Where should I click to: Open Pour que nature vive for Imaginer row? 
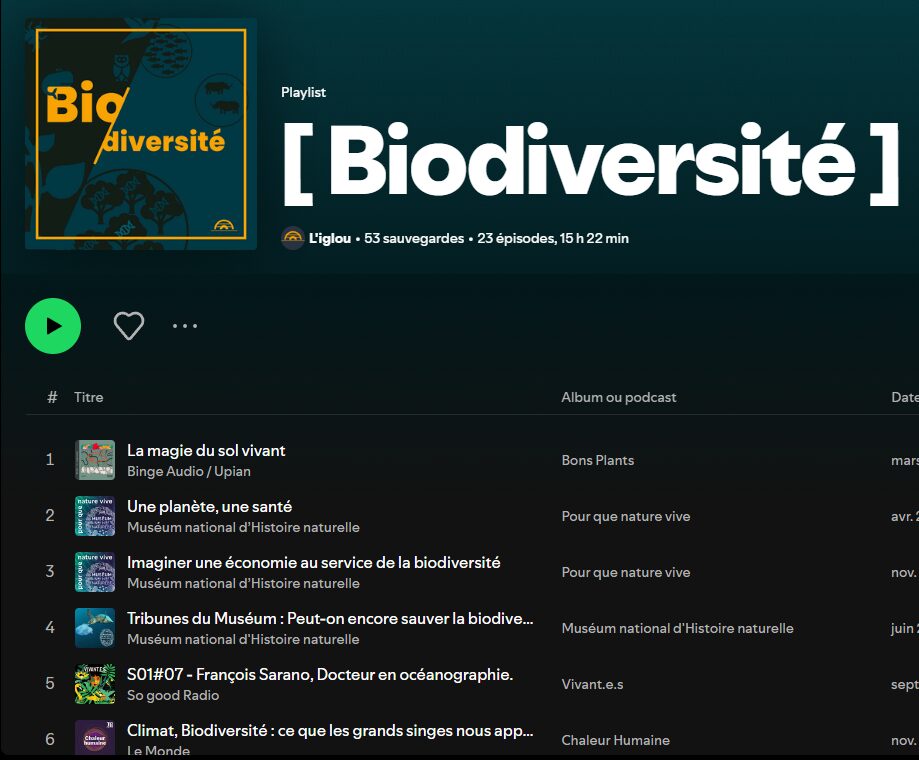click(626, 572)
